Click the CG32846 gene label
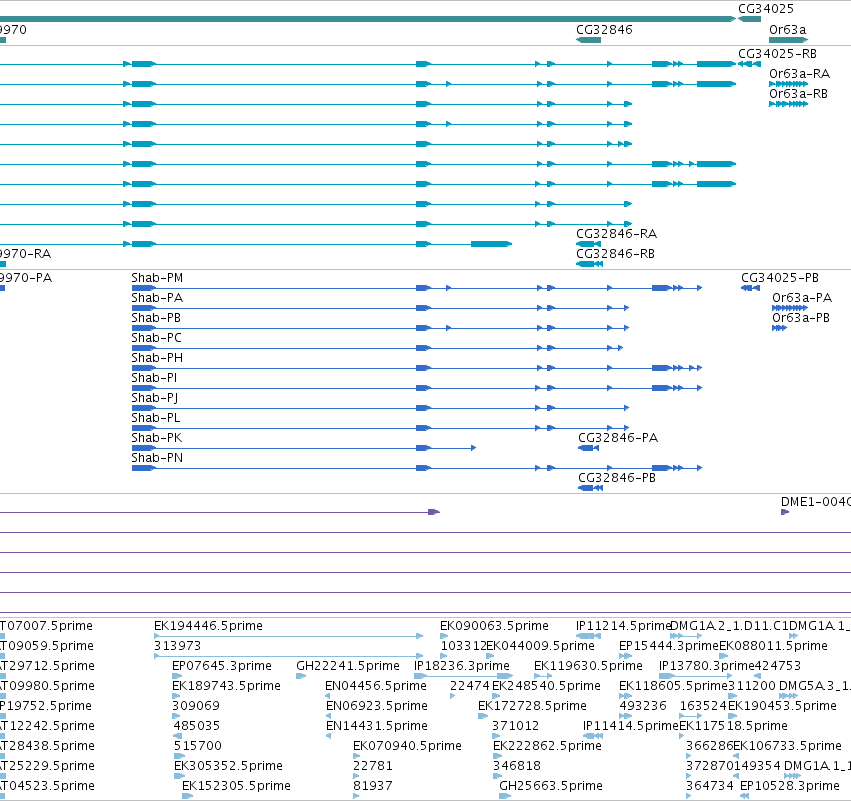This screenshot has width=851, height=801. pos(604,30)
